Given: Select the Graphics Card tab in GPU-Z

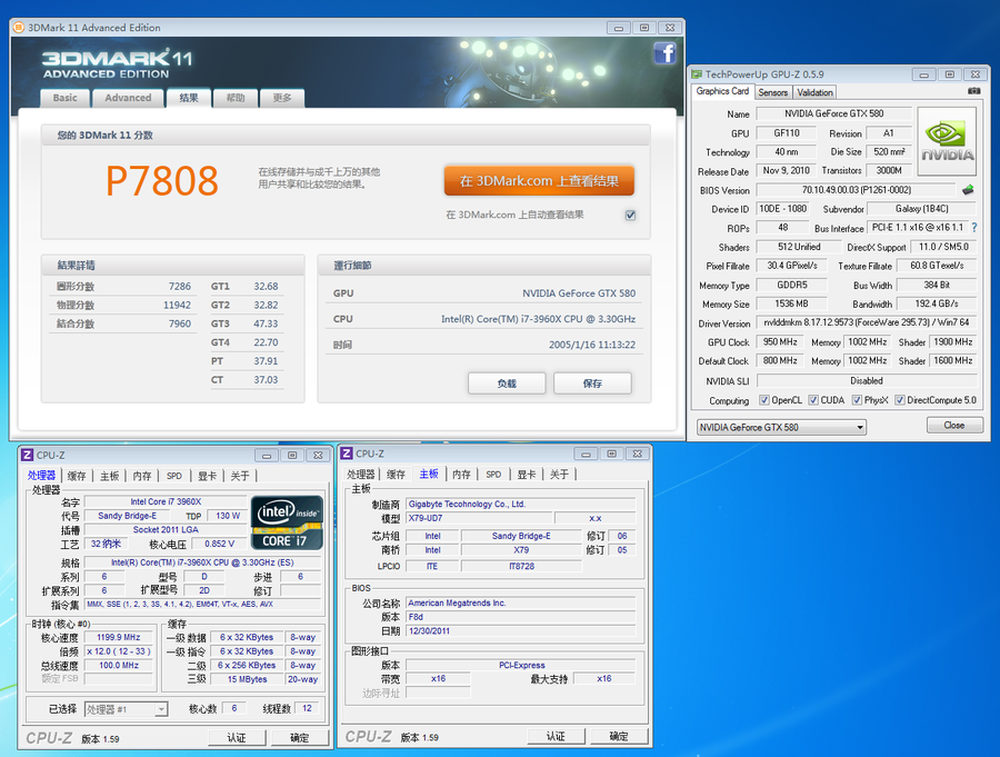Looking at the screenshot, I should click(723, 91).
